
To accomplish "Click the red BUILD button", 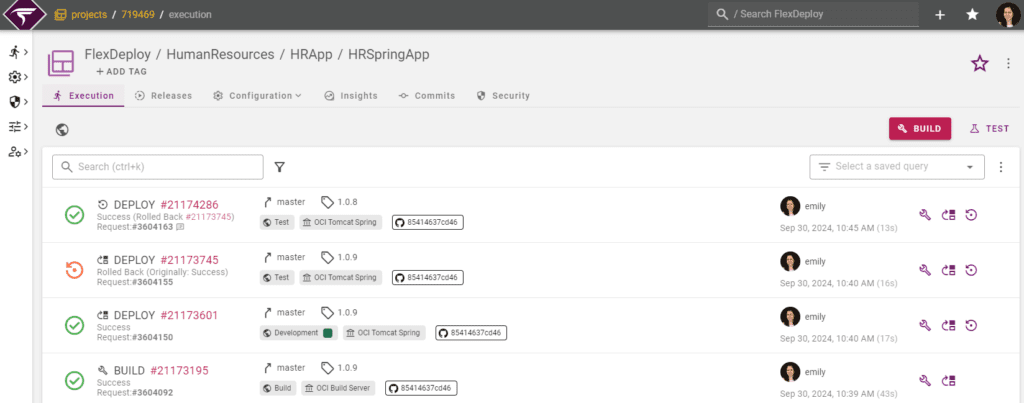I will tap(920, 129).
